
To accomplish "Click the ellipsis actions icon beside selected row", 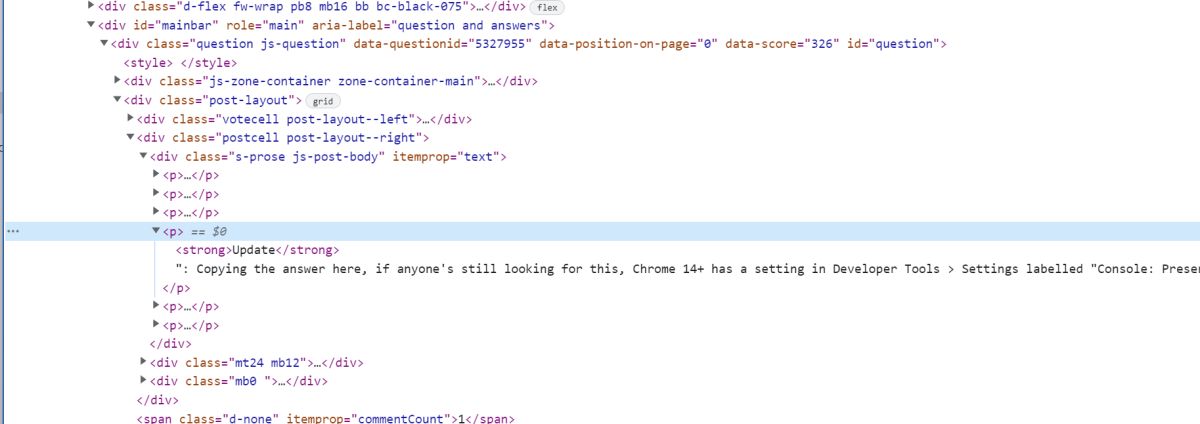I will (13, 231).
